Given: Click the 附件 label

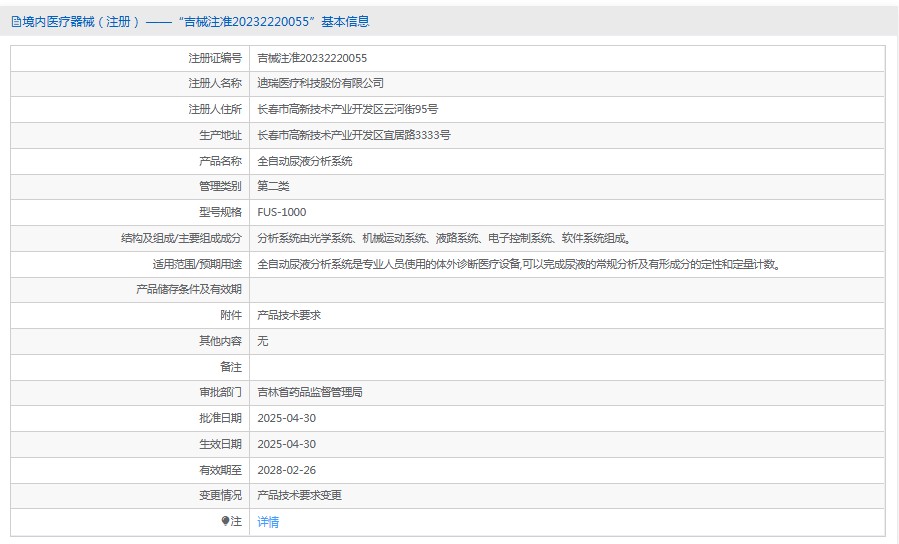Looking at the screenshot, I should click(x=231, y=315).
